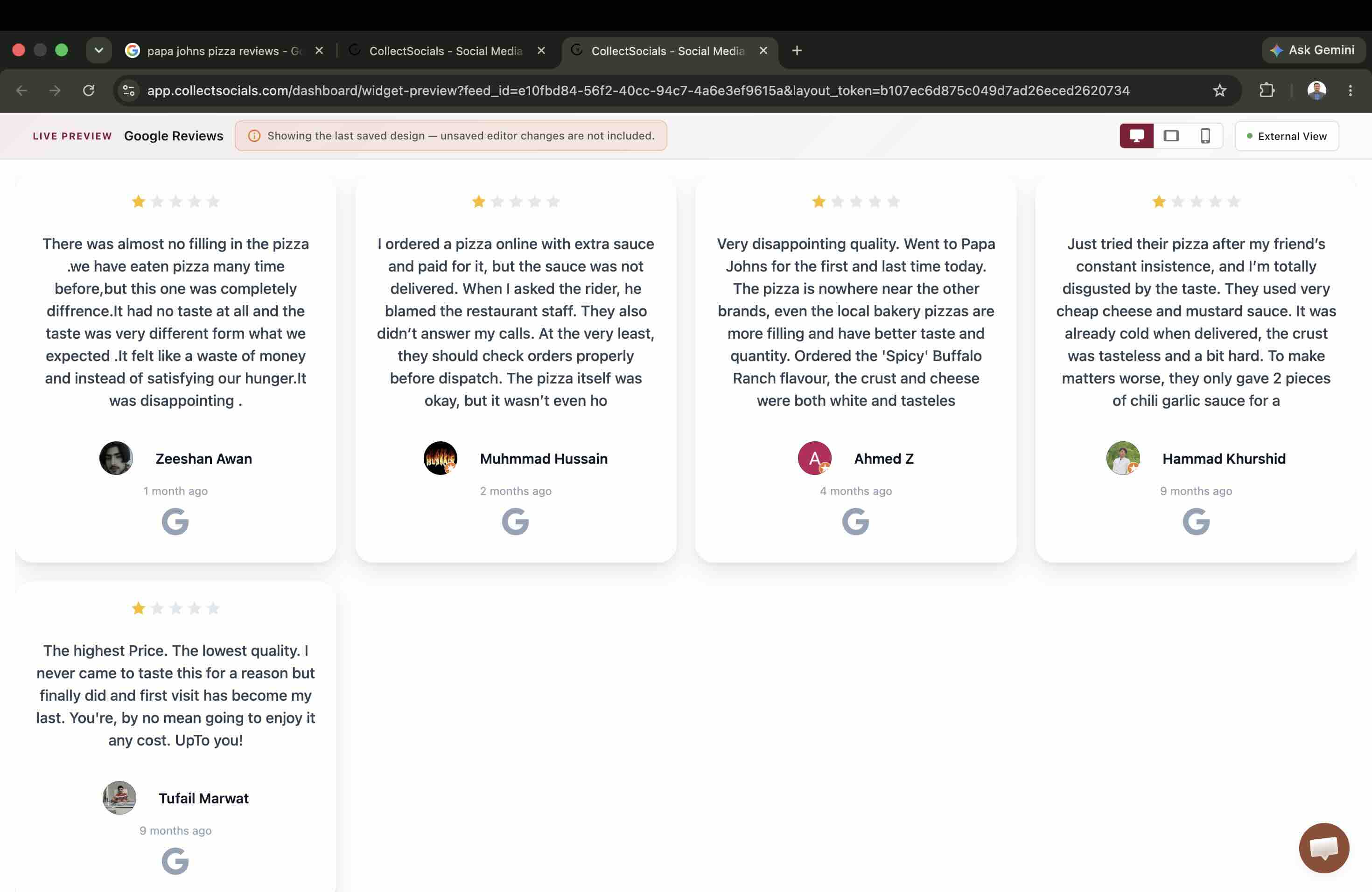
Task: Click Hammad Khurshid's review about cheap cheese
Action: (1196, 322)
